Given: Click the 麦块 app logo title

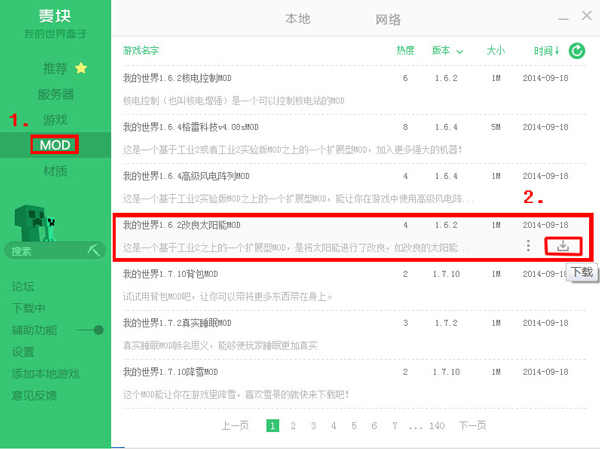Looking at the screenshot, I should click(55, 16).
